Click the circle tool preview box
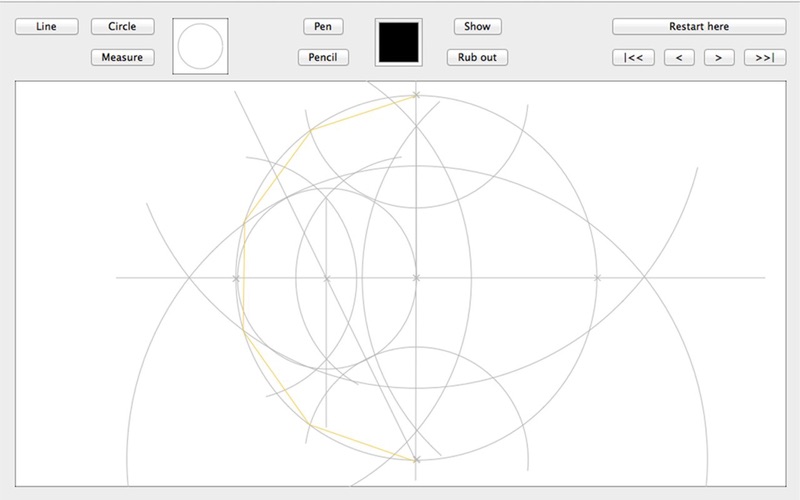The image size is (800, 500). (200, 46)
